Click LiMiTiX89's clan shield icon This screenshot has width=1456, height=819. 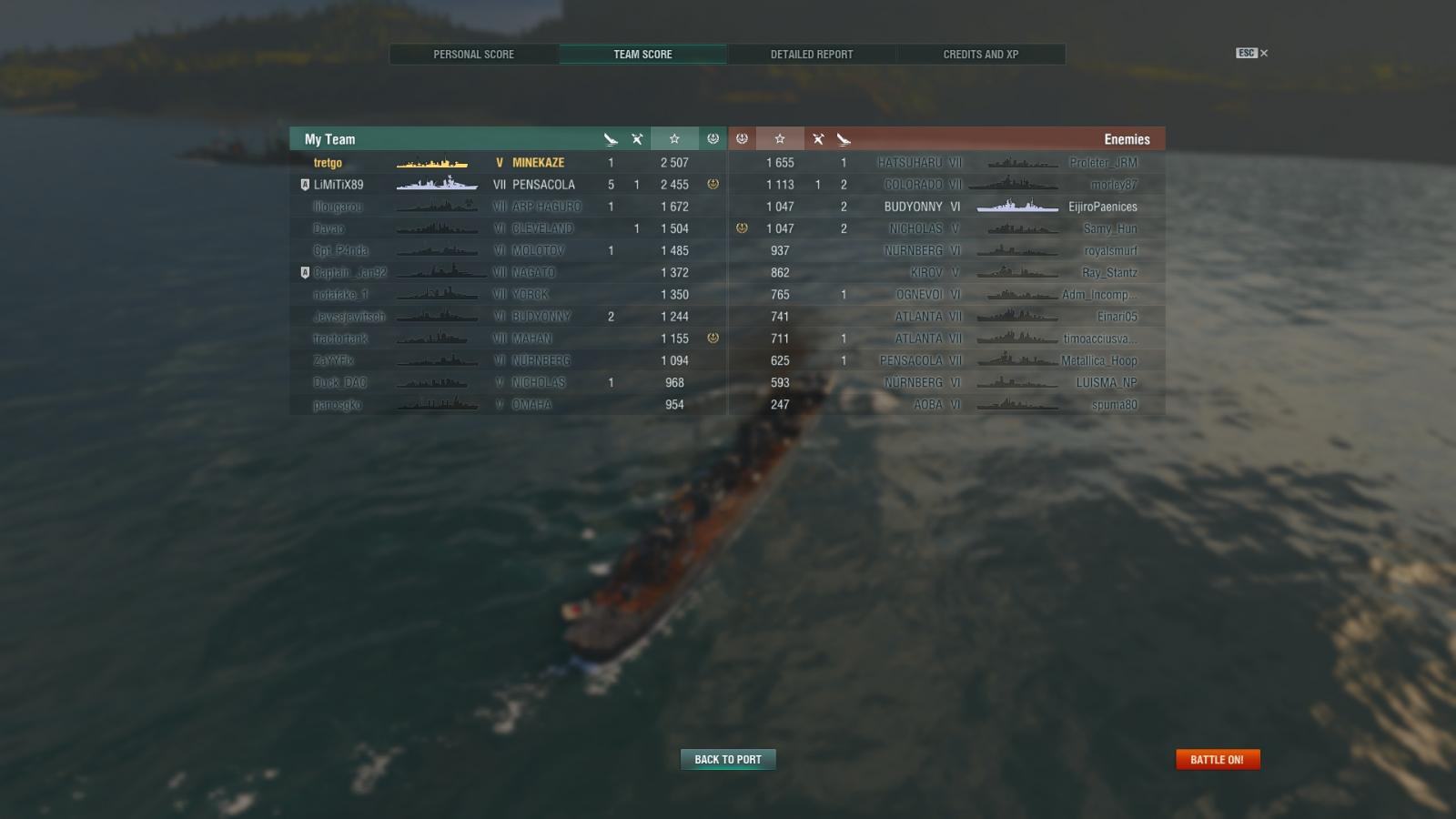(x=305, y=185)
